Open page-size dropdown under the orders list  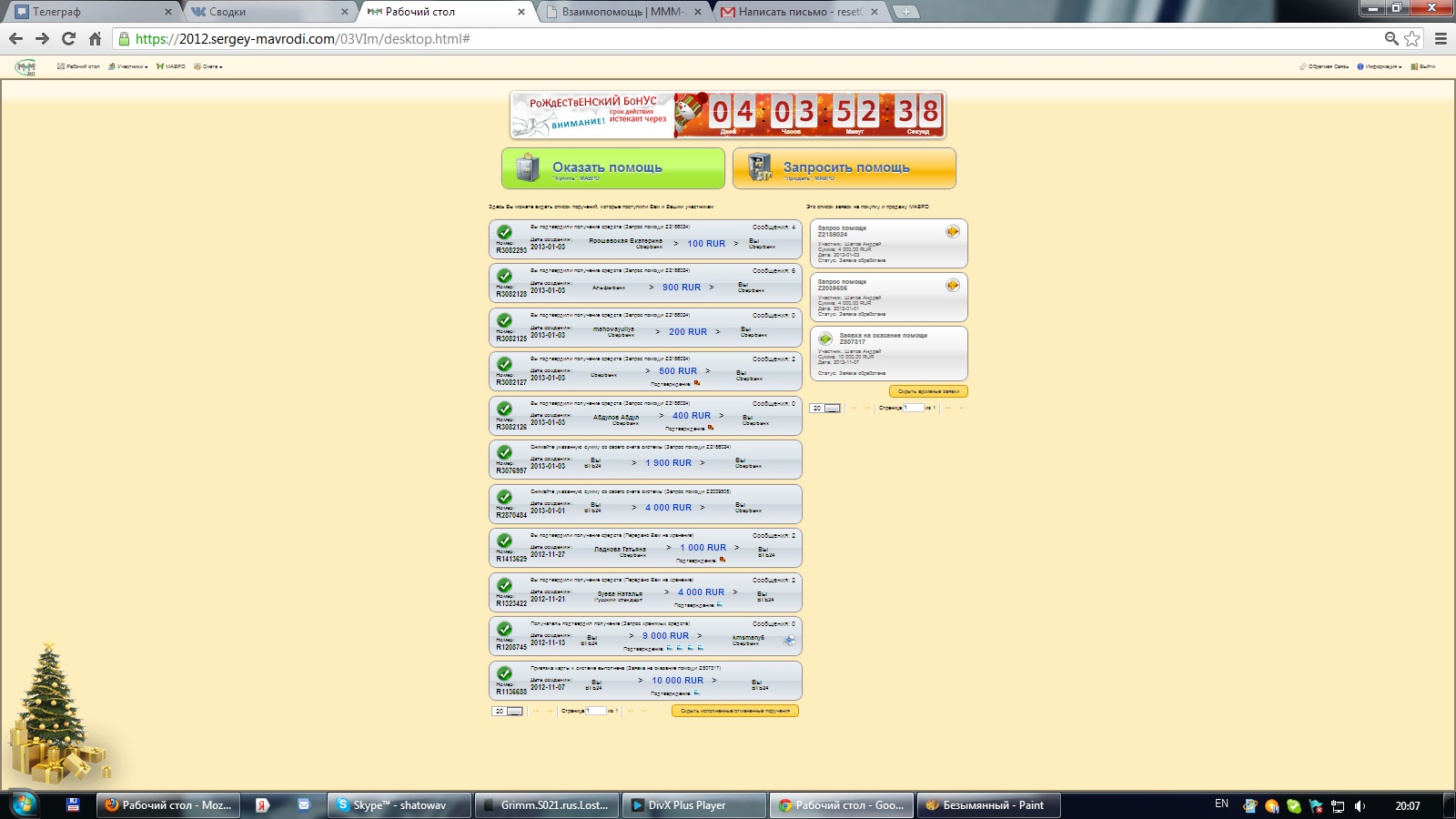click(x=508, y=711)
